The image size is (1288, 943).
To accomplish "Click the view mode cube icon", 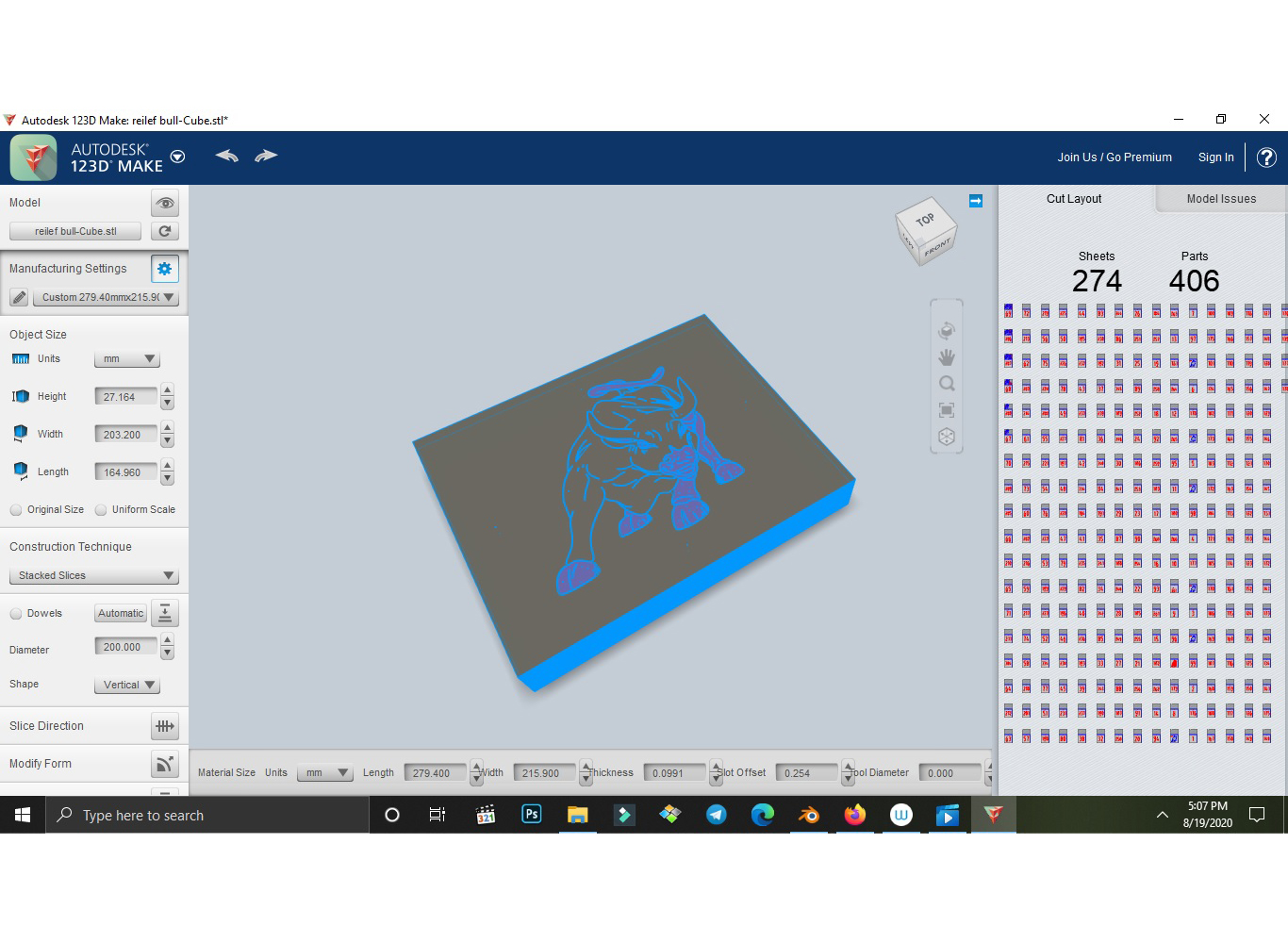I will (947, 437).
